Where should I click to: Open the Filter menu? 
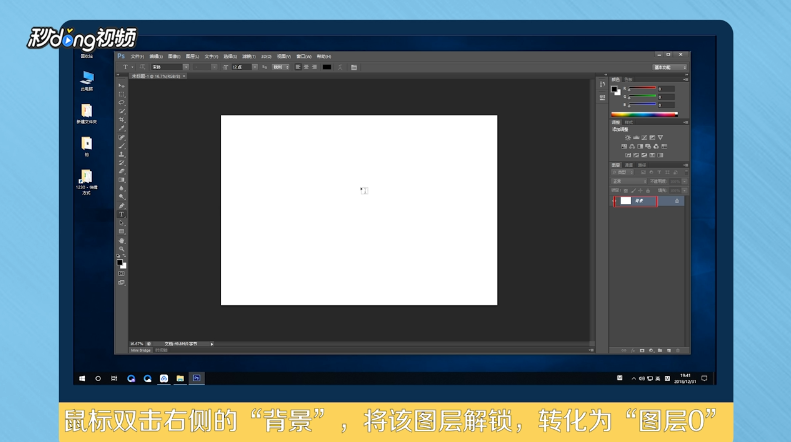[249, 57]
